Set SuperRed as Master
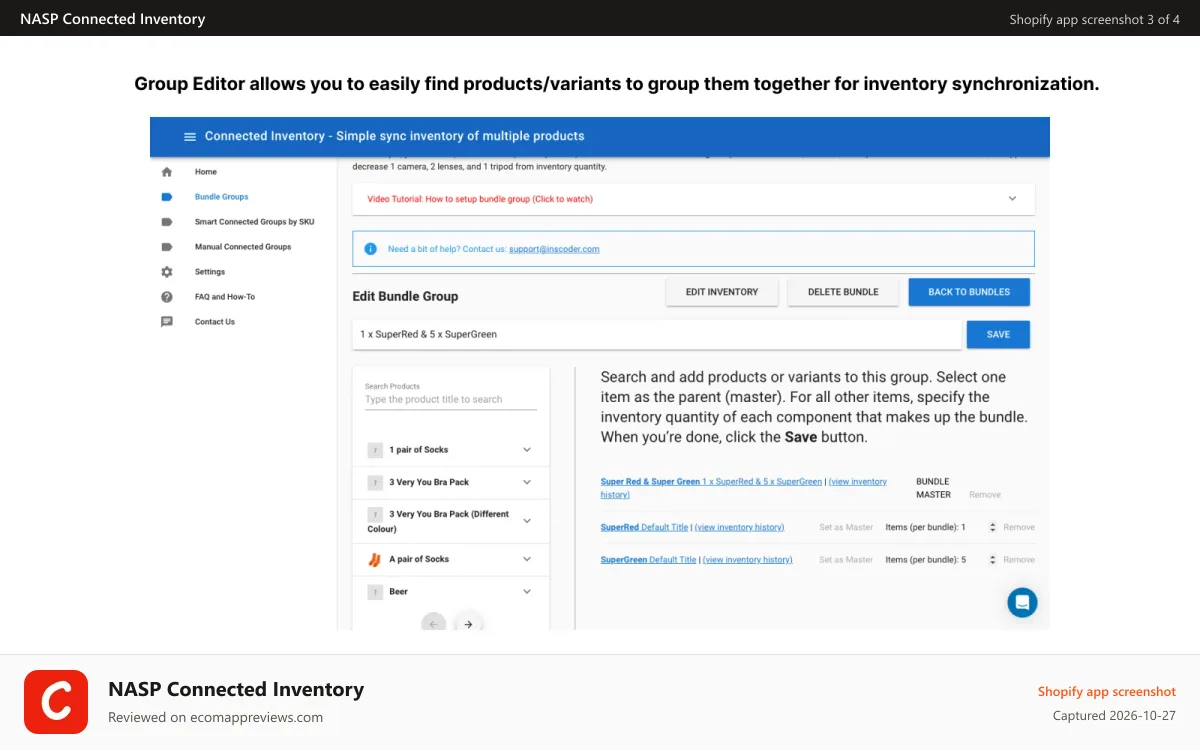The image size is (1200, 750). tap(846, 527)
